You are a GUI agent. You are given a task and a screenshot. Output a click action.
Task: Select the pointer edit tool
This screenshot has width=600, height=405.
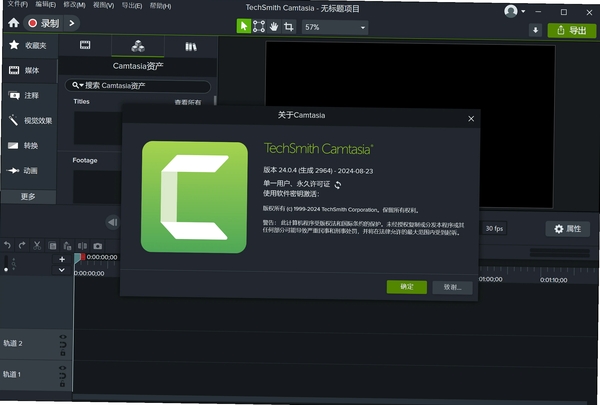[x=244, y=26]
